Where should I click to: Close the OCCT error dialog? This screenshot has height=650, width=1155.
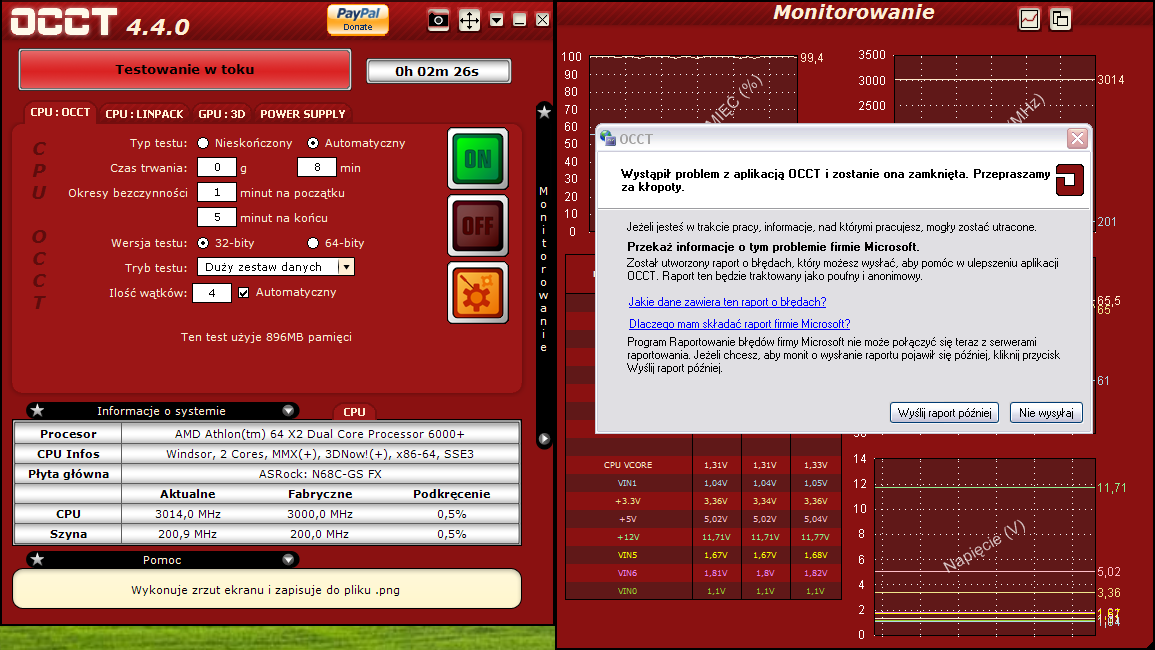tap(1077, 139)
